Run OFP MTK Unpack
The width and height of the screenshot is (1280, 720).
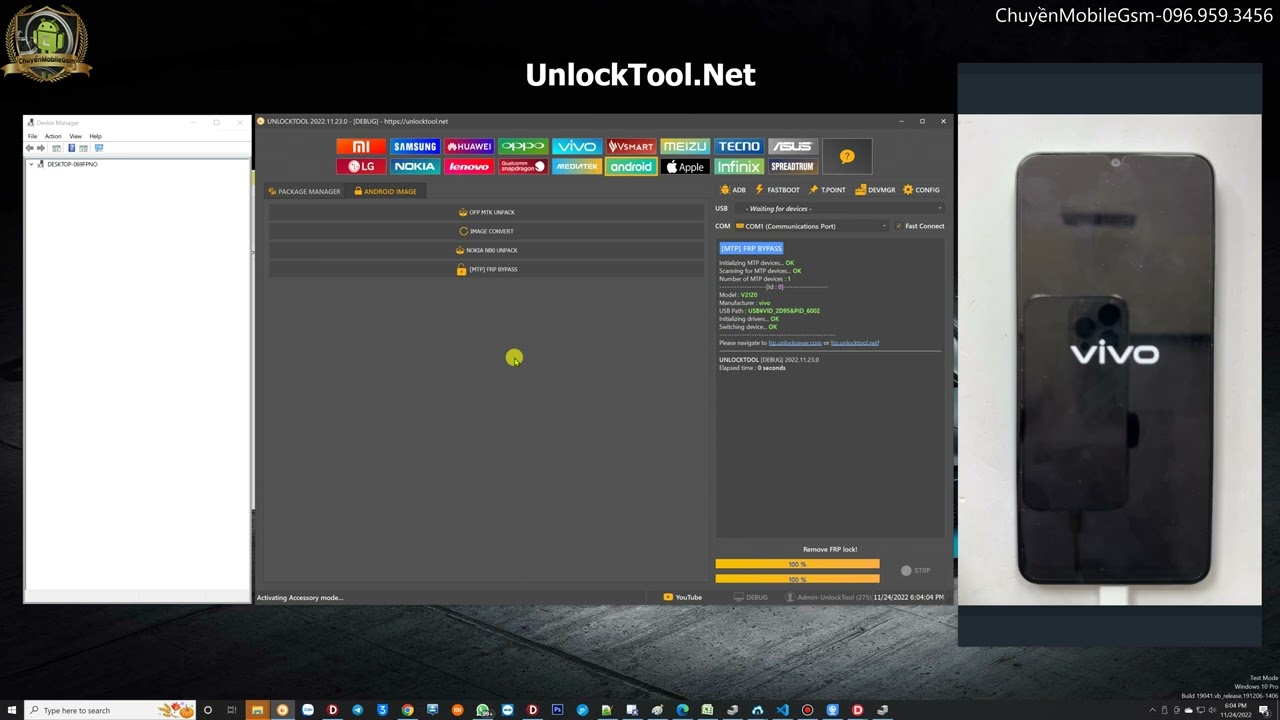[x=486, y=212]
